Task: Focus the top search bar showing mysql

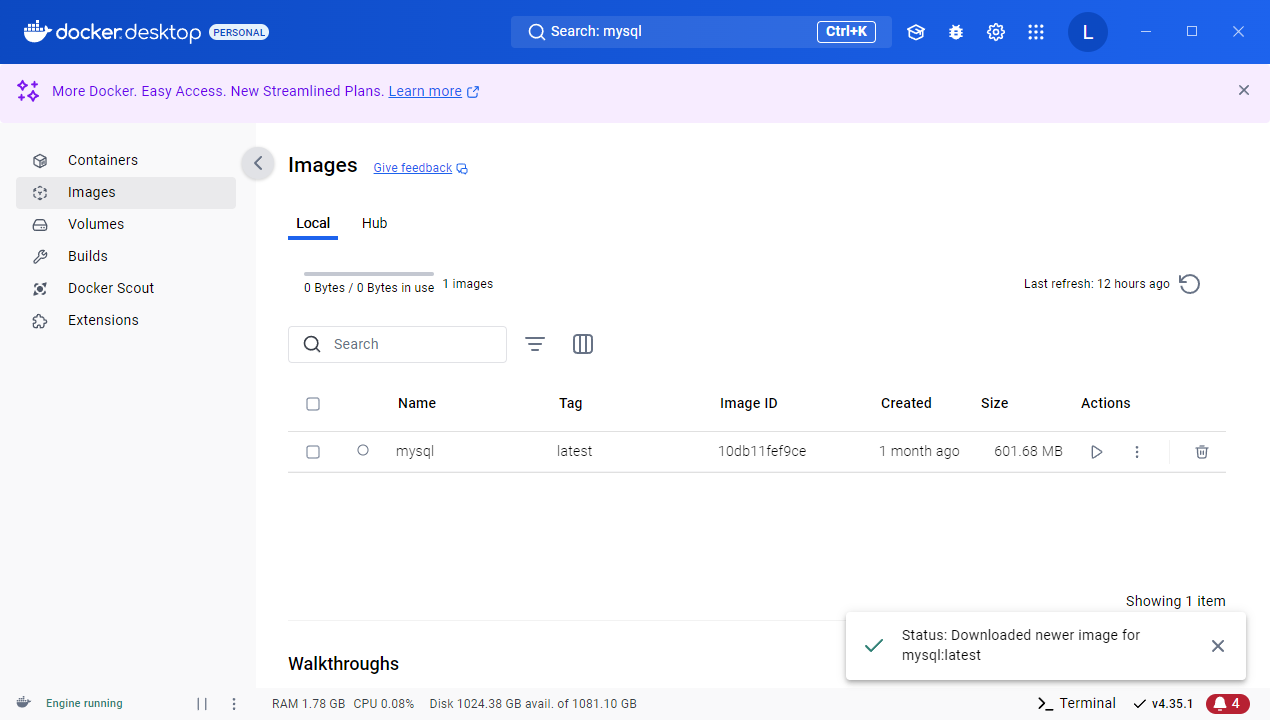Action: [701, 32]
